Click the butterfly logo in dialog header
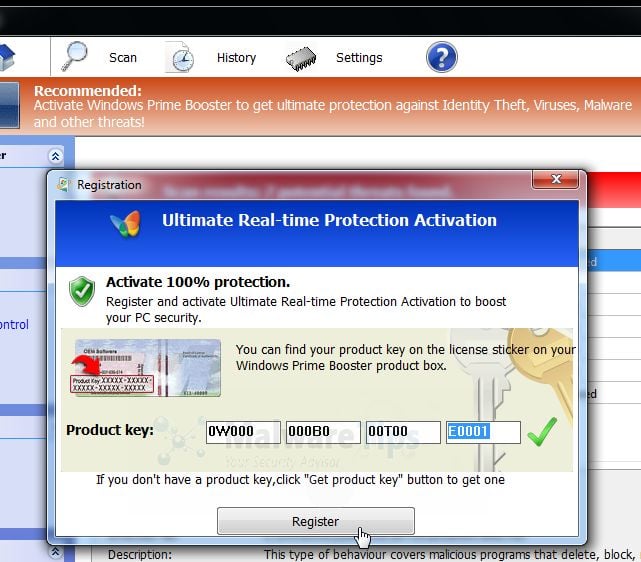The width and height of the screenshot is (641, 562). [126, 224]
